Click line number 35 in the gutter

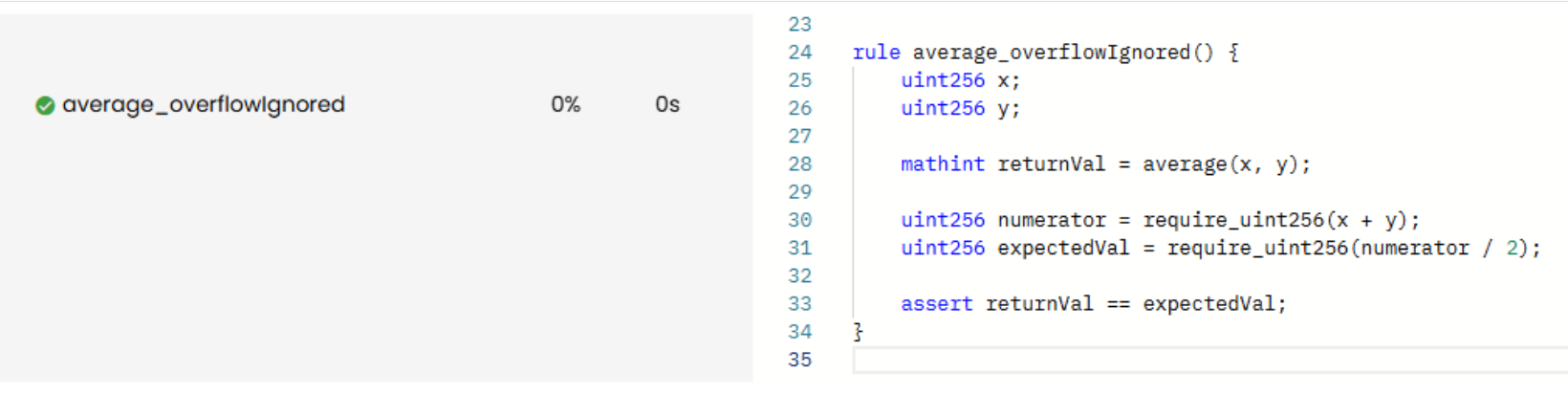pos(799,360)
